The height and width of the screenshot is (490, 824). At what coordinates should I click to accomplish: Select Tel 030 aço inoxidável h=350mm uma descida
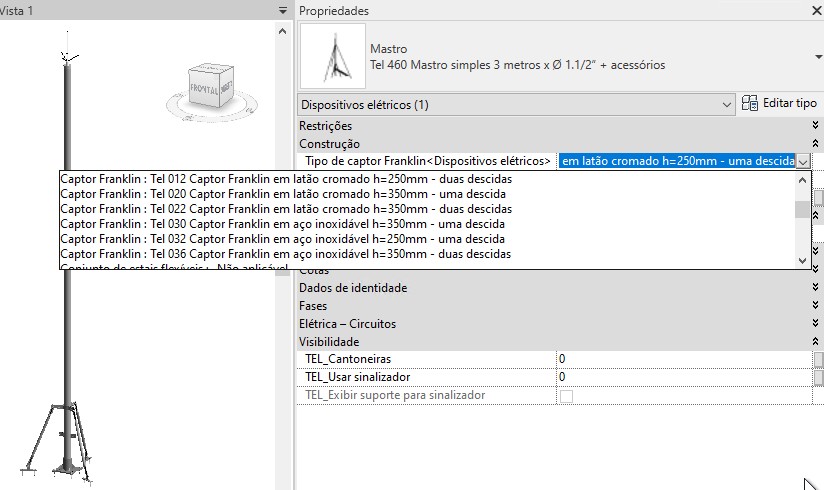click(283, 224)
